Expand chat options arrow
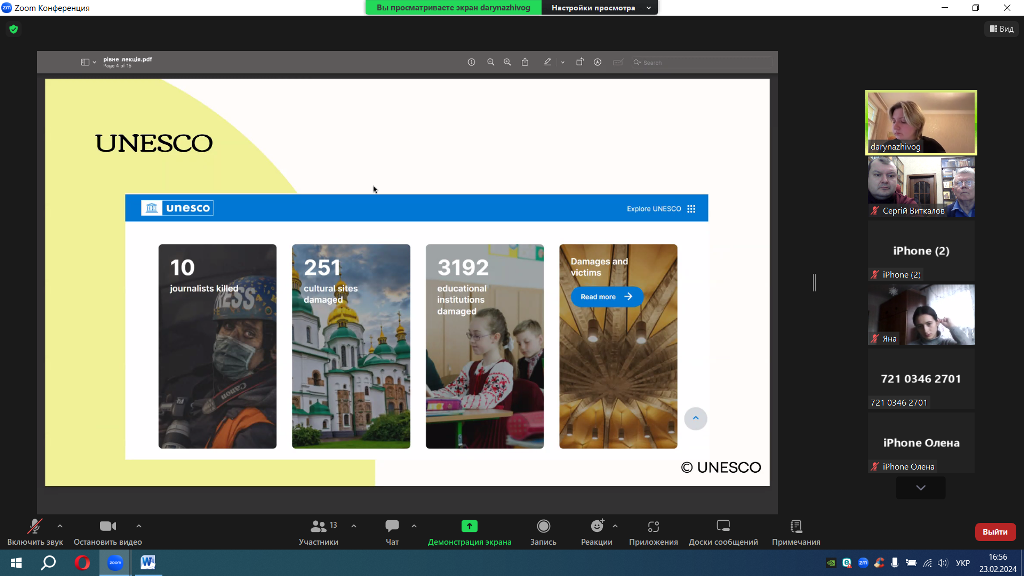Screen dimensions: 1024x576 click(414, 526)
